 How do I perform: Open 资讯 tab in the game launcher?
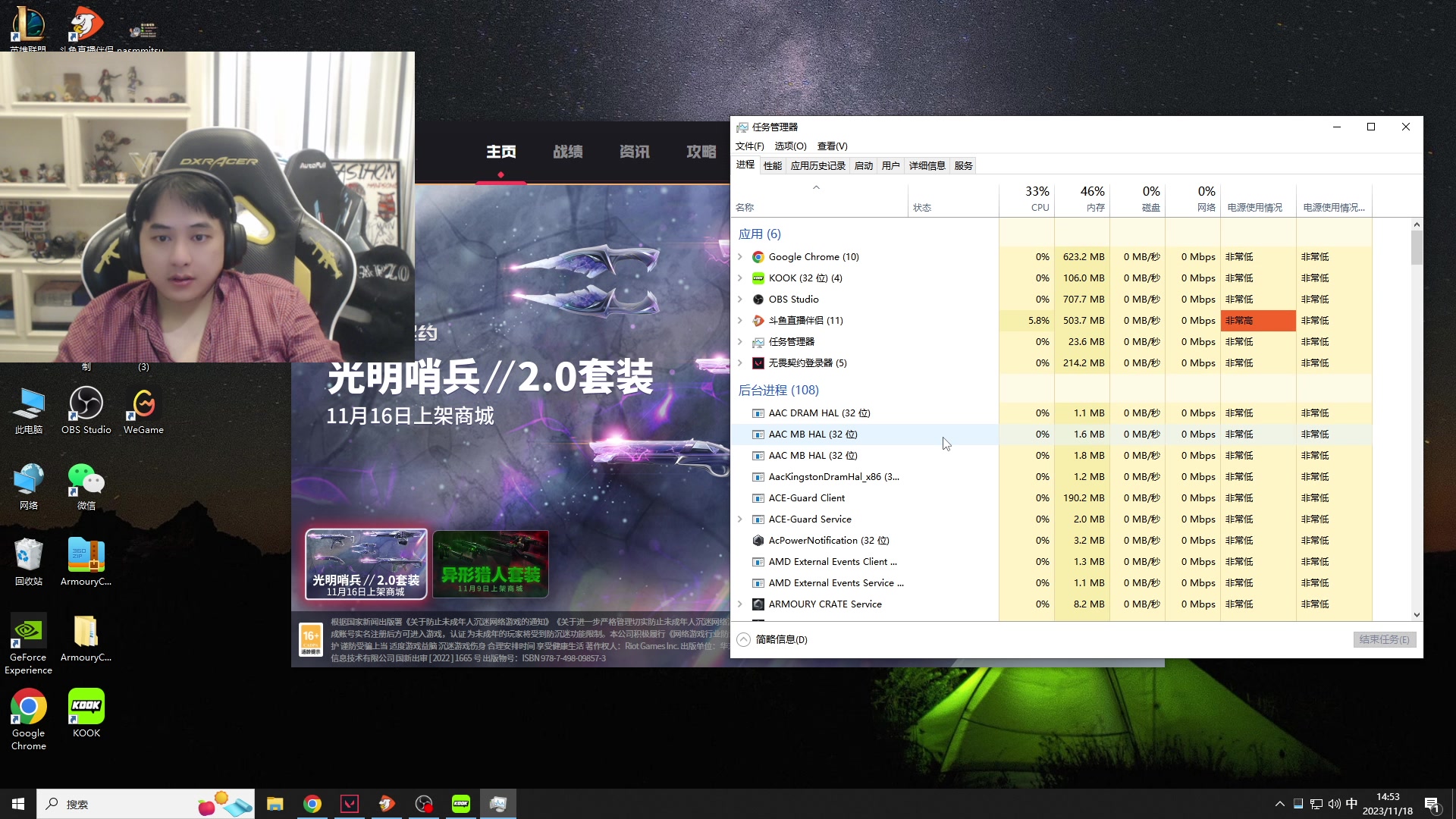[x=634, y=152]
